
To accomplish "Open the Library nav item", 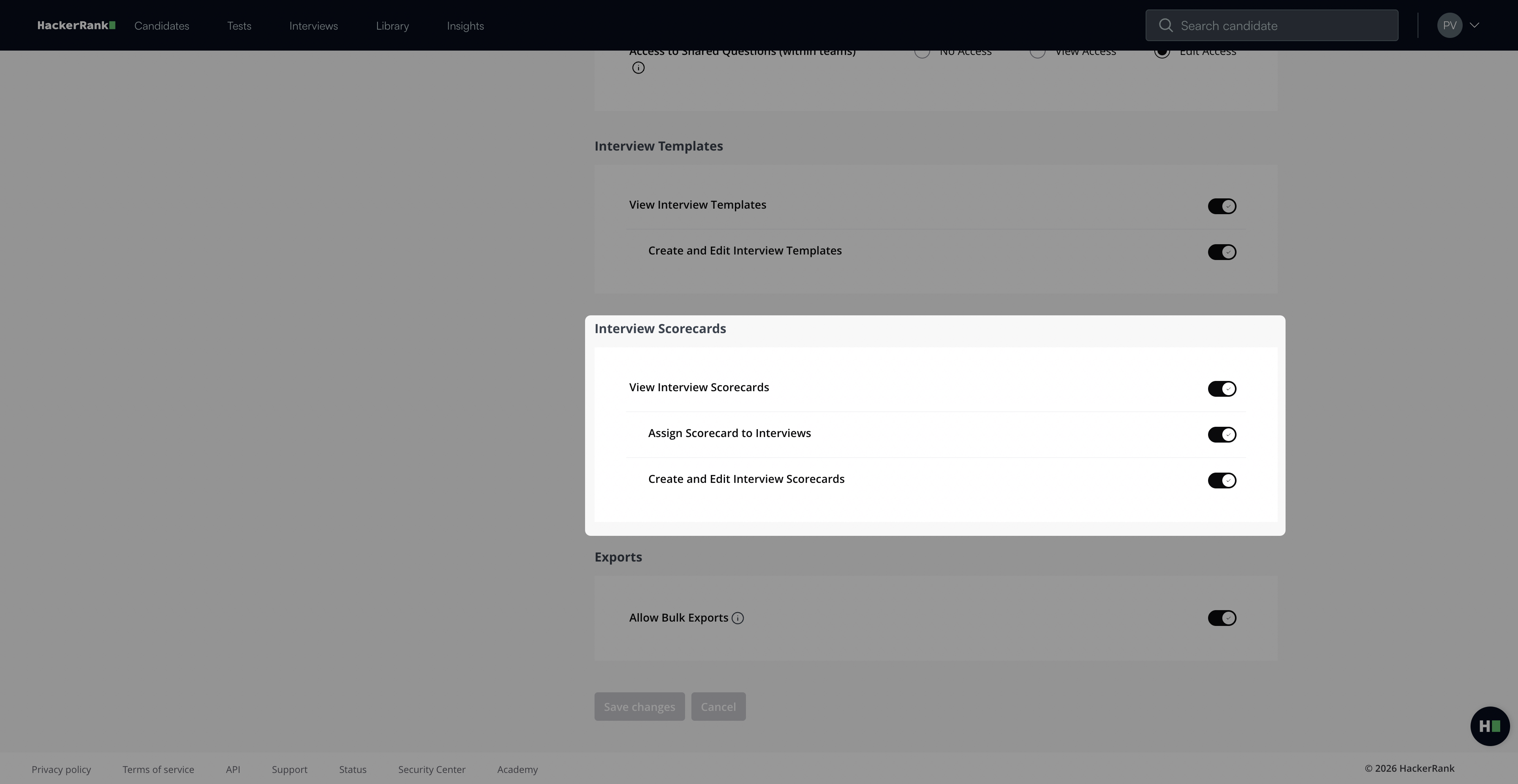I will [x=393, y=26].
